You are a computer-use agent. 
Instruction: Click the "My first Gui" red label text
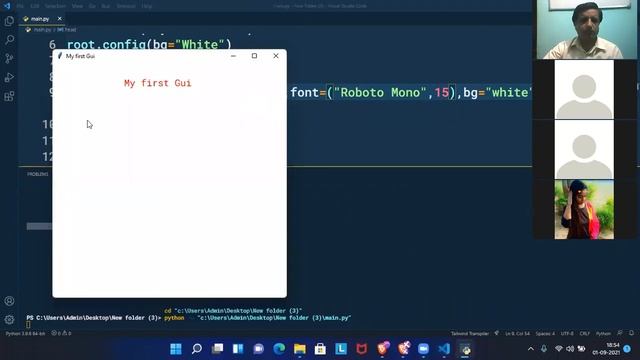[x=158, y=83]
